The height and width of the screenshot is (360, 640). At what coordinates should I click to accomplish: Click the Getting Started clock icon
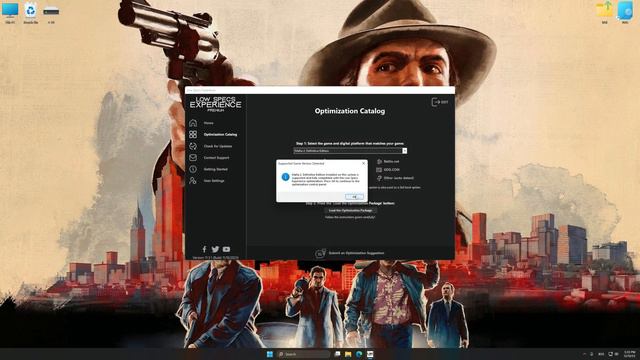193,169
